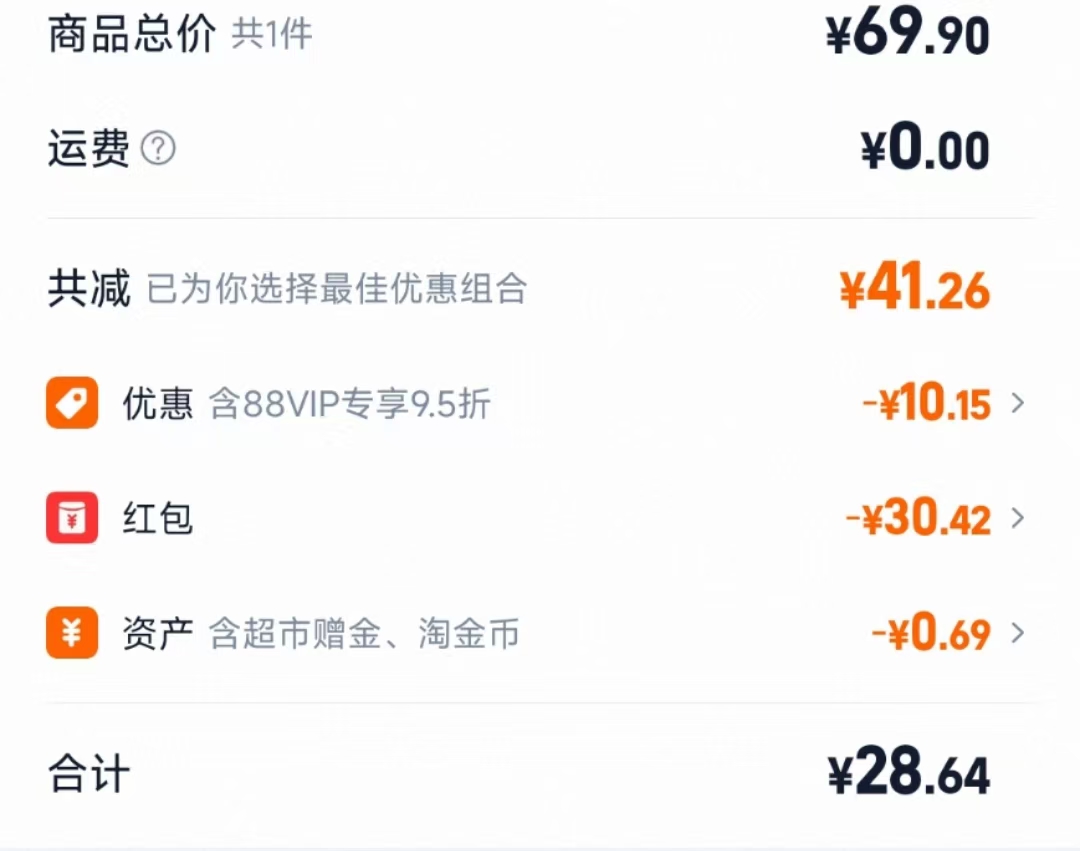1080x851 pixels.
Task: Click the ¥28.64 payable amount
Action: coord(912,773)
